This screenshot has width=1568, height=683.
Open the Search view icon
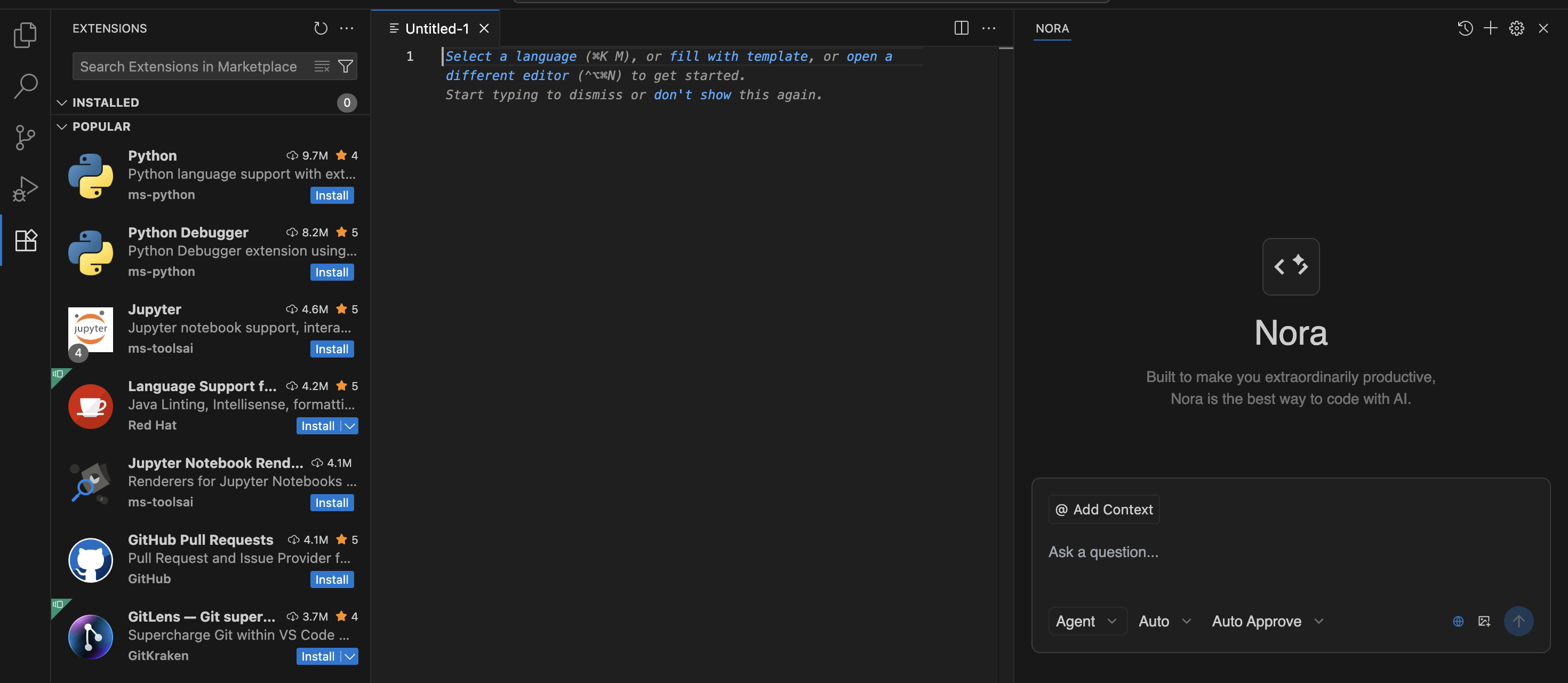point(25,86)
